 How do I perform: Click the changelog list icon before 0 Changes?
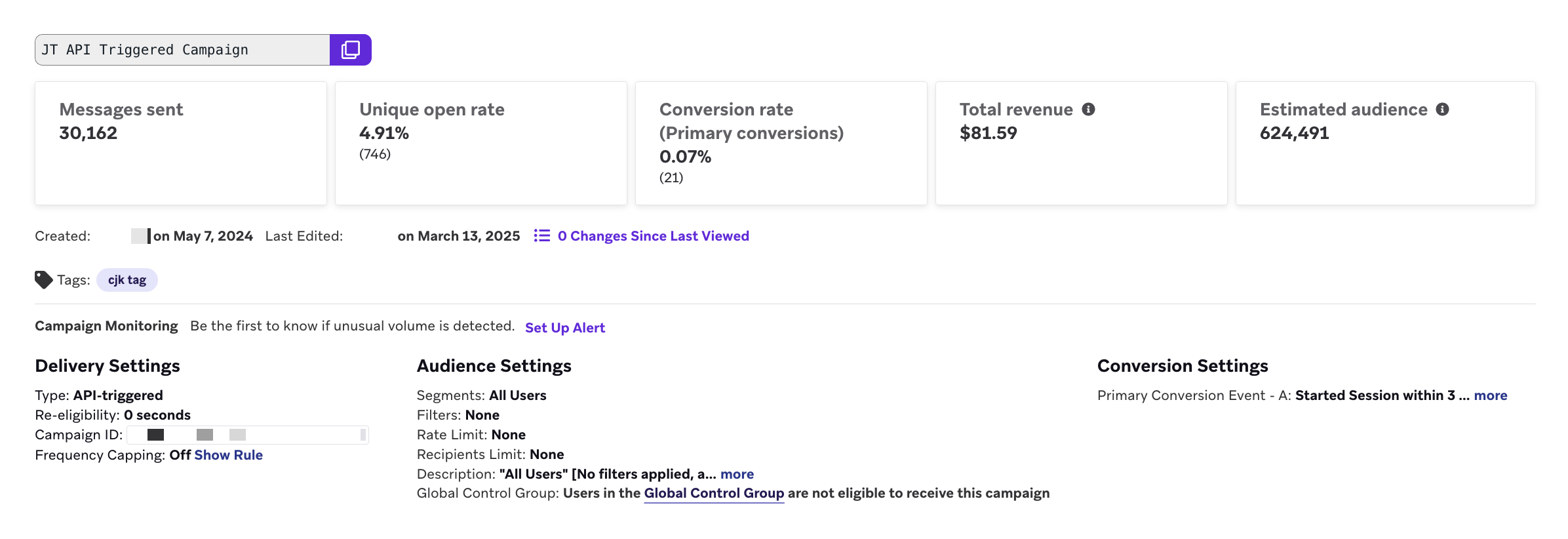point(541,235)
